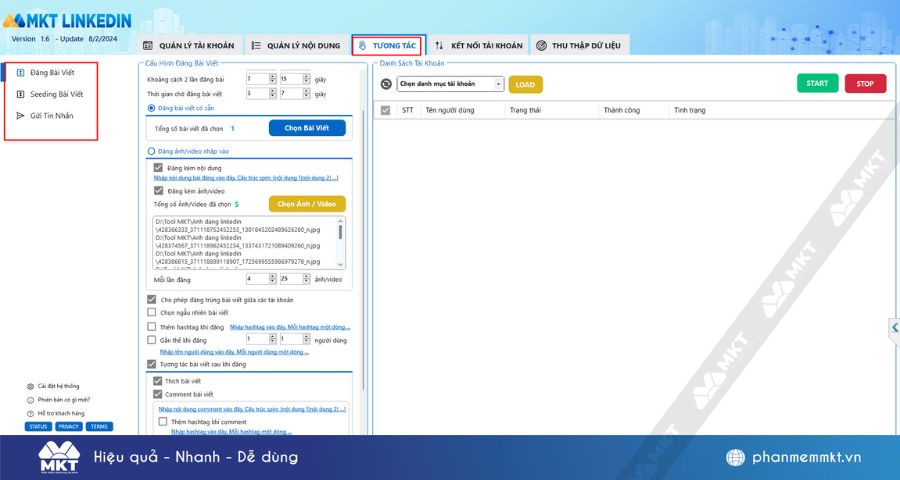Screen dimensions: 900x480
Task: Click the Chọn Bài Viết button
Action: (307, 128)
